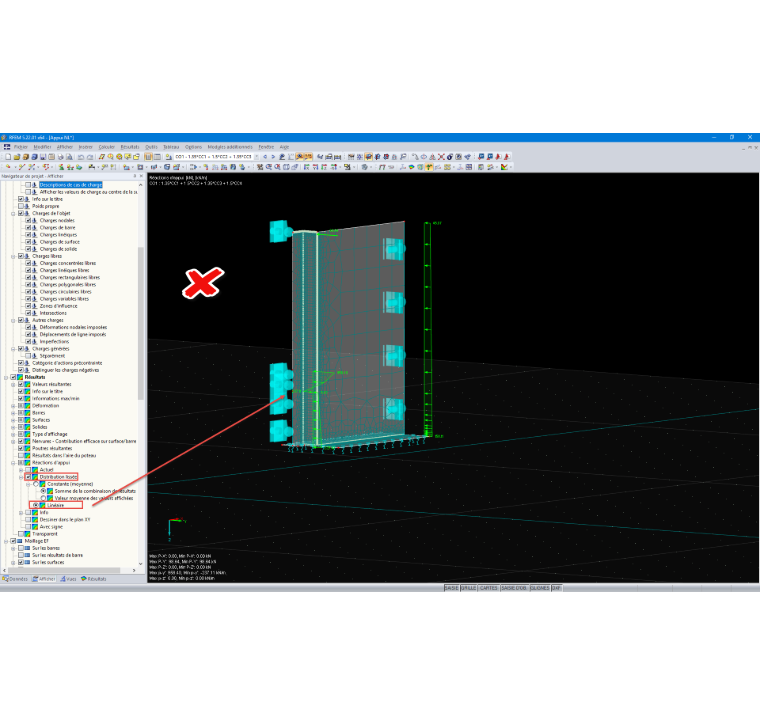The image size is (760, 725).
Task: Toggle the Charges nodales checkbox
Action: (28, 220)
